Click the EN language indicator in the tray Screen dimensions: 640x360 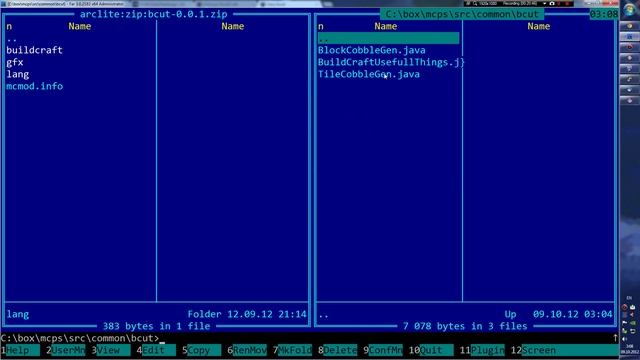[629, 298]
